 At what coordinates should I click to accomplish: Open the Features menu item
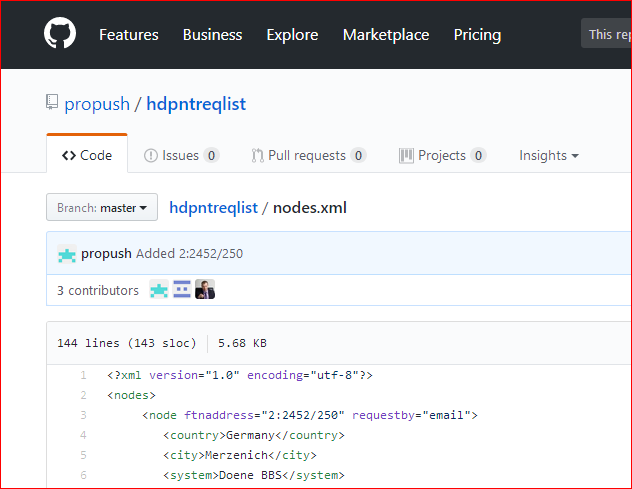coord(129,35)
